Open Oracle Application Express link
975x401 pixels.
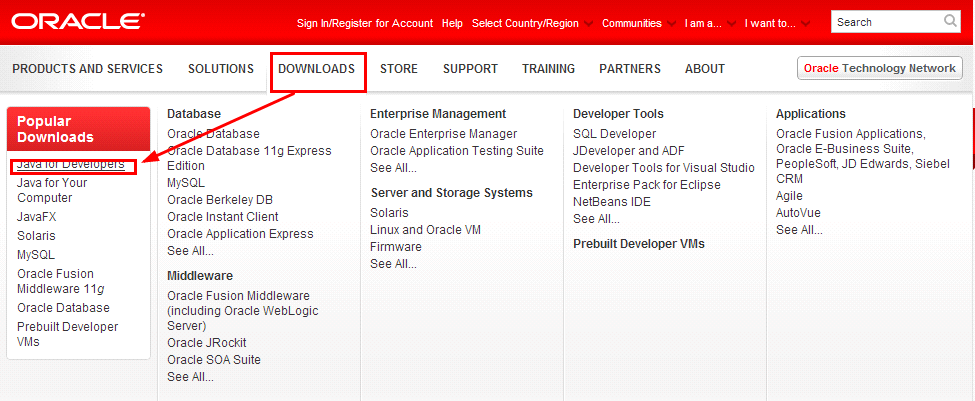[x=240, y=234]
